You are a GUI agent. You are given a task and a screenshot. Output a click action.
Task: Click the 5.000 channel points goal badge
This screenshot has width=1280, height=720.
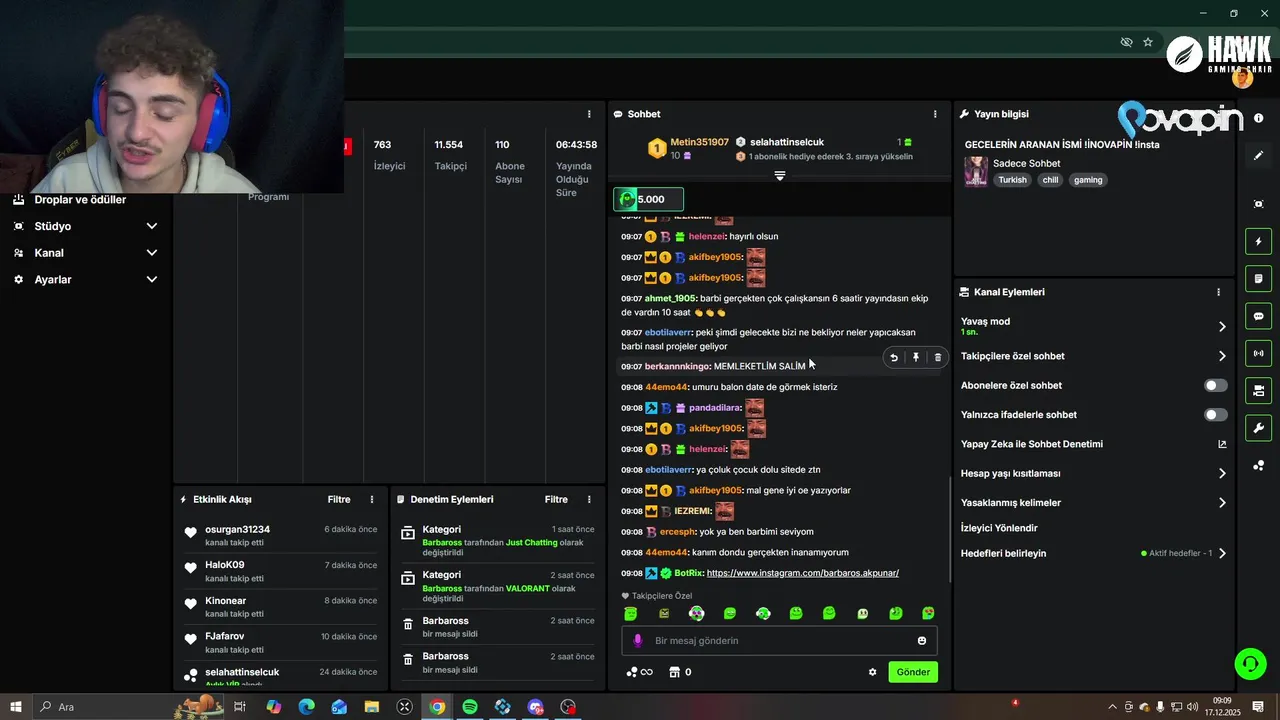[x=649, y=199]
